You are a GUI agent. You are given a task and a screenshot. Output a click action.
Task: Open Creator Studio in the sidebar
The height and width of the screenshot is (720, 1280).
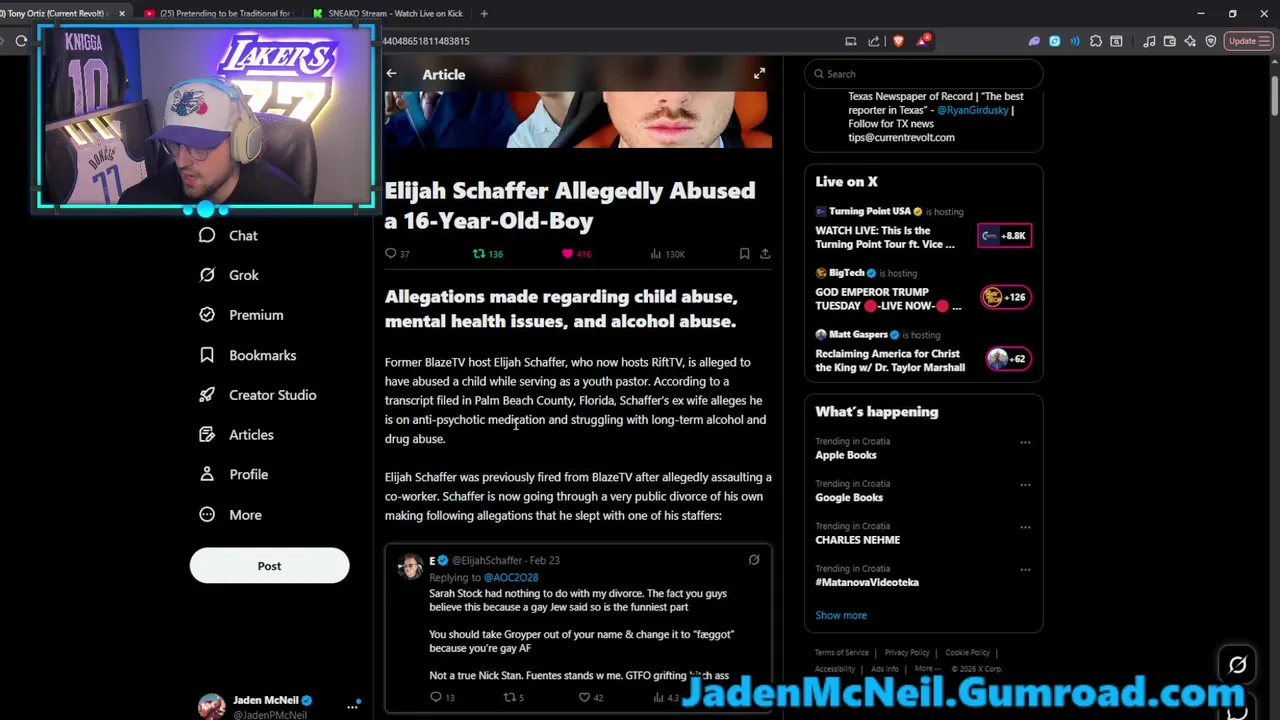click(257, 395)
